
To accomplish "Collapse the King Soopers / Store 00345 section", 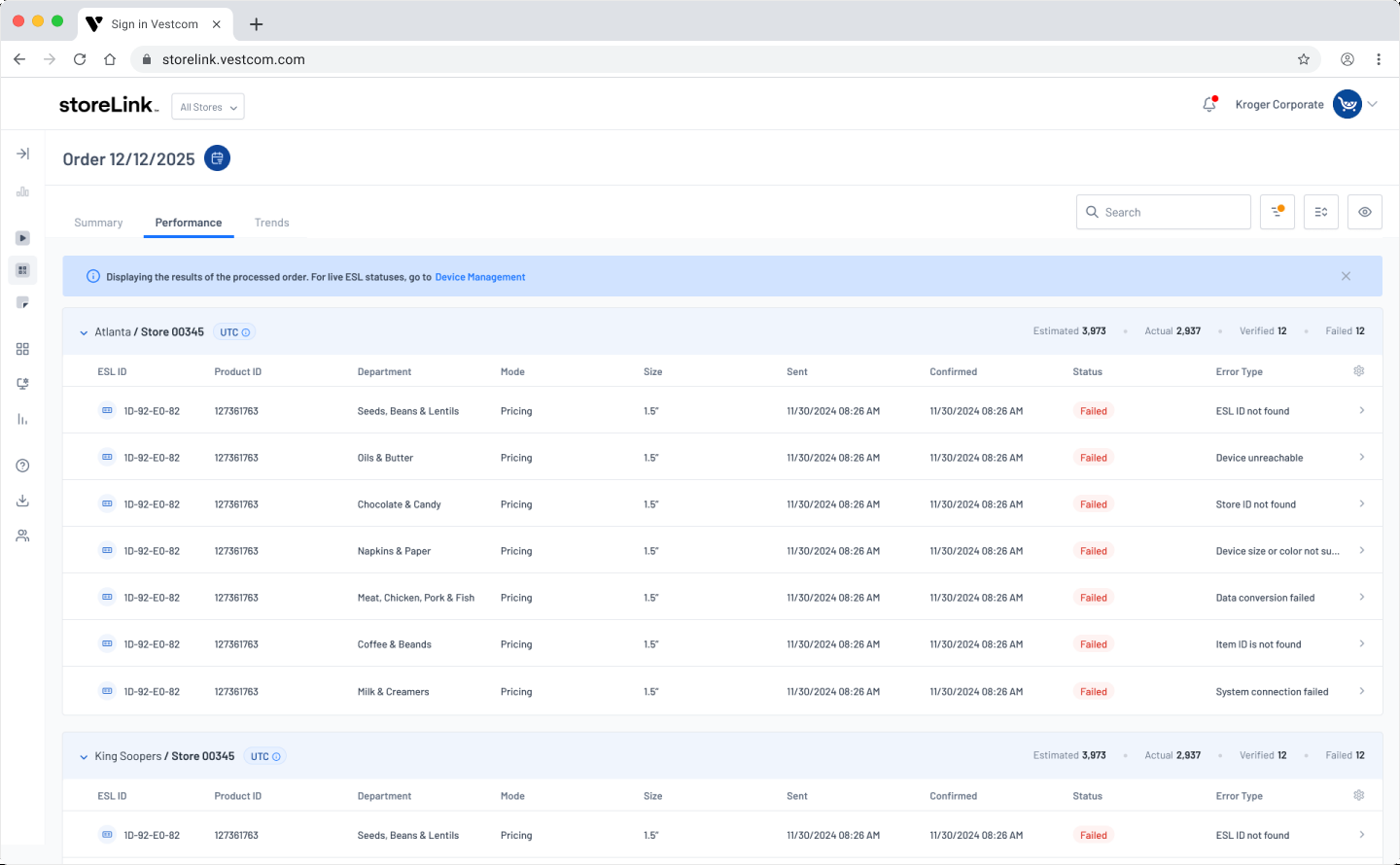I will click(84, 757).
